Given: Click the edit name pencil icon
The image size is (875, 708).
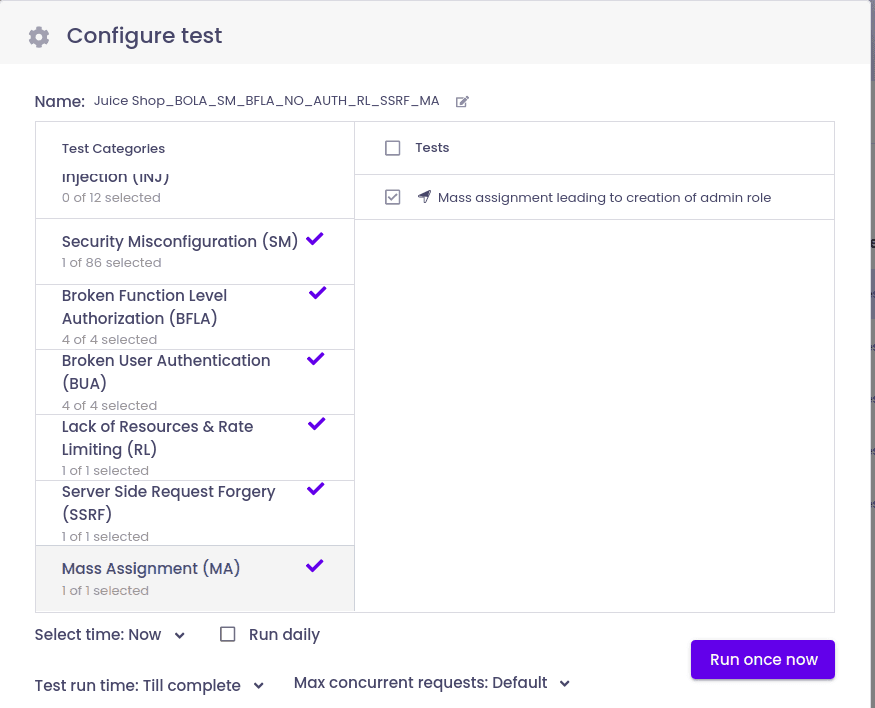Looking at the screenshot, I should pyautogui.click(x=462, y=101).
